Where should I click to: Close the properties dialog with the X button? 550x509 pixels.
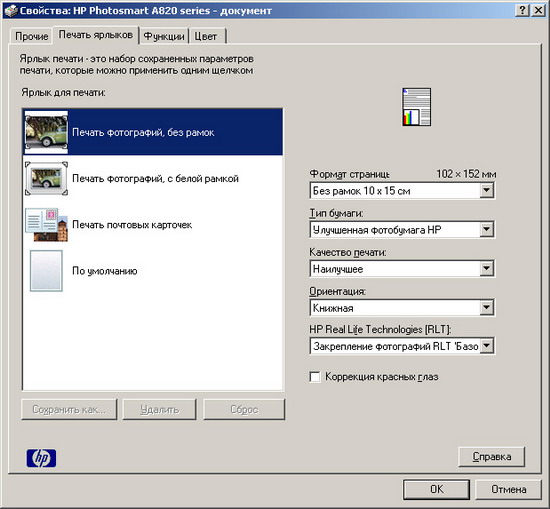coord(538,10)
